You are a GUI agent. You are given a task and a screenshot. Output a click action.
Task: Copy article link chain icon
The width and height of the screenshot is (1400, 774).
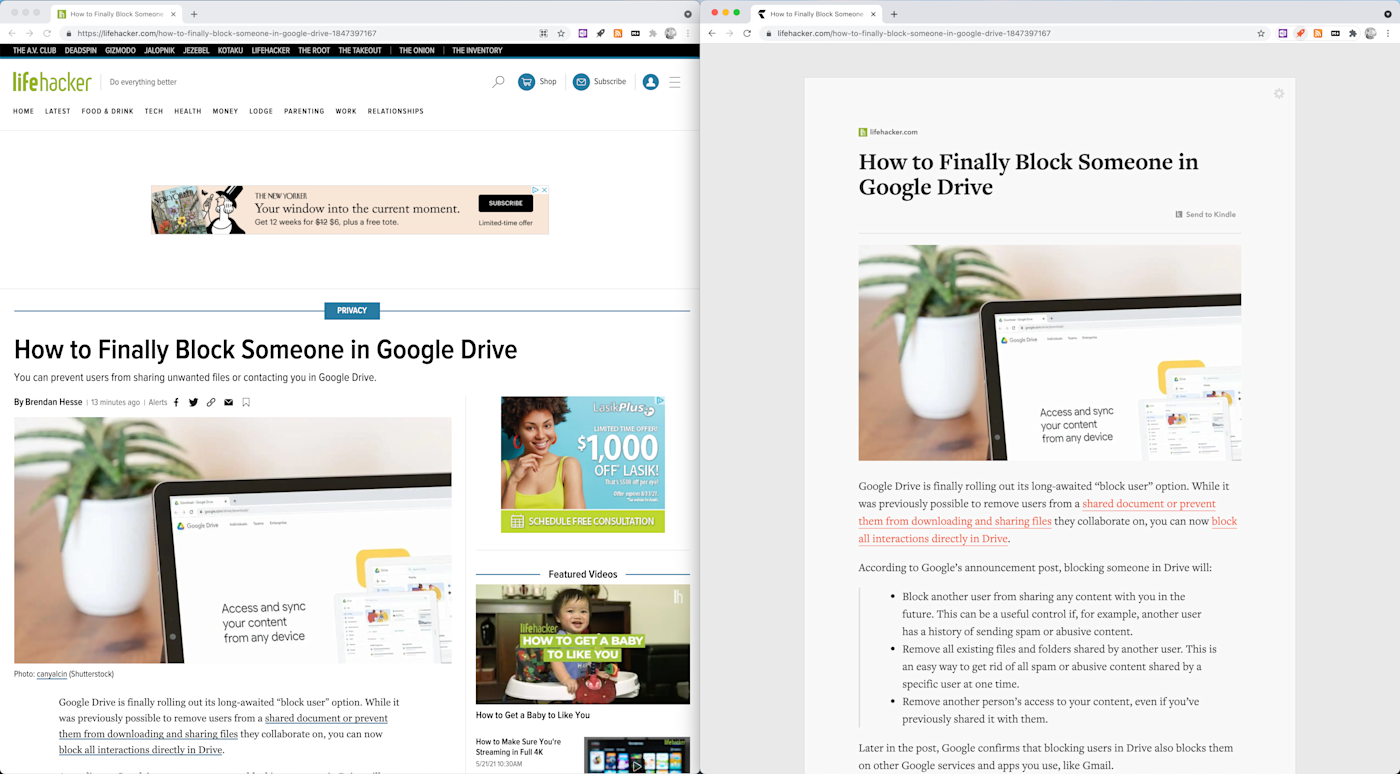211,402
